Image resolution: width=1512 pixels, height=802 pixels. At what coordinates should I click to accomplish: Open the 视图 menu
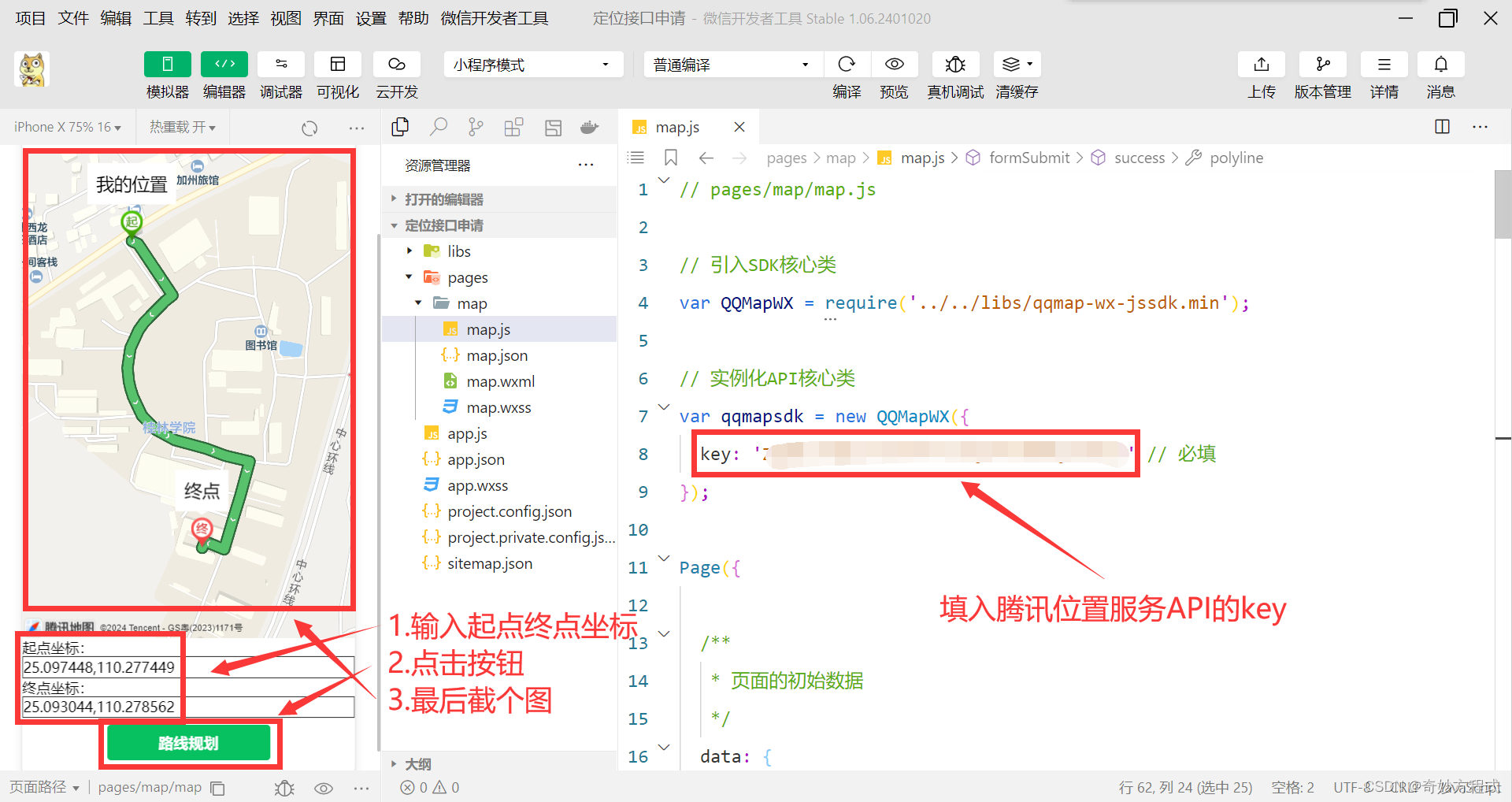click(x=285, y=18)
